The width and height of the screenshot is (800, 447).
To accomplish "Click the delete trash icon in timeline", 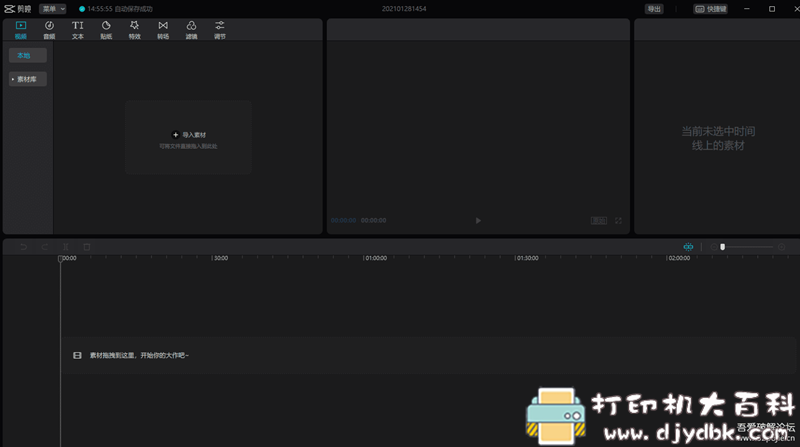I will point(87,247).
